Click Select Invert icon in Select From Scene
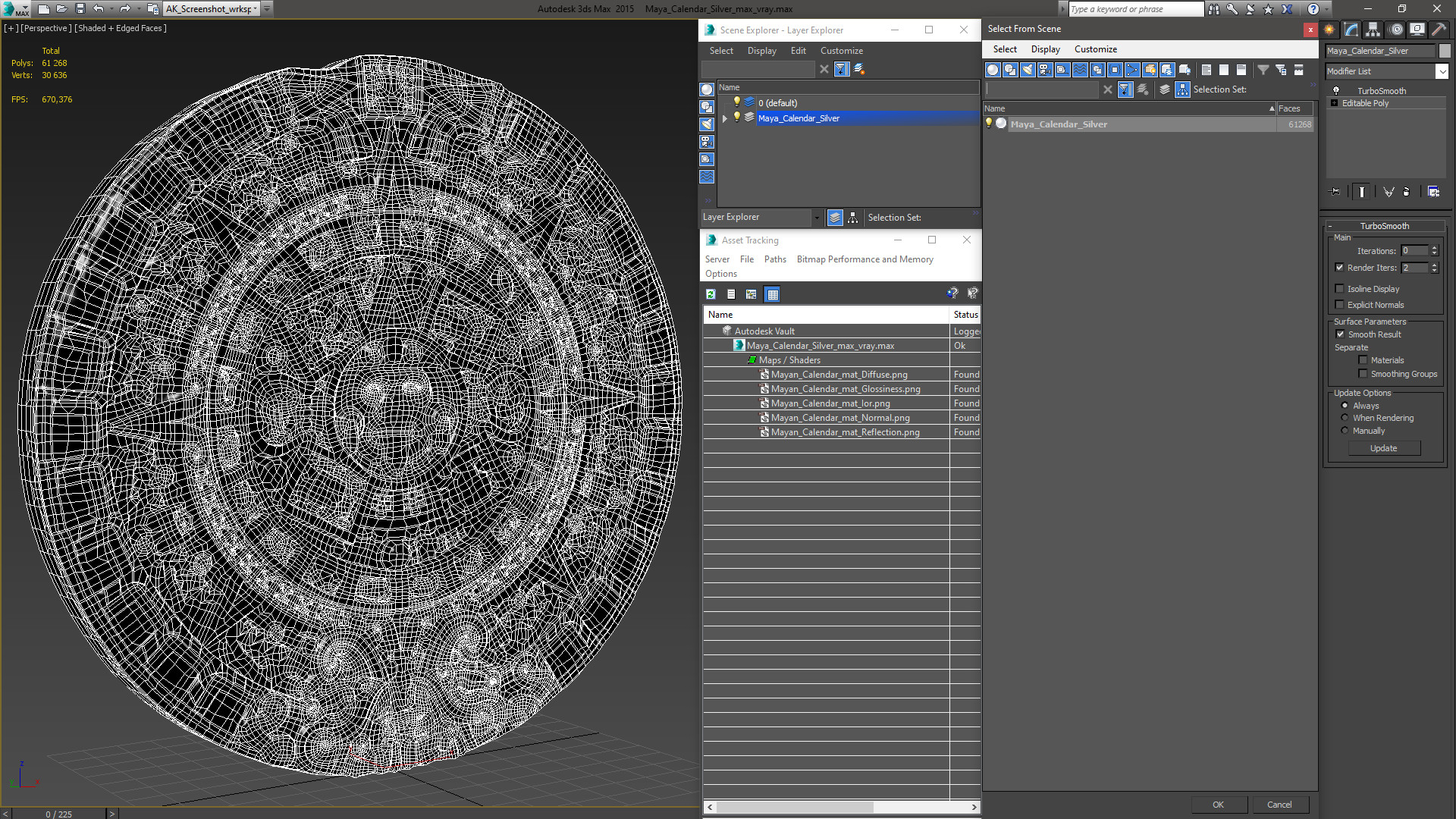1456x819 pixels. (1241, 70)
